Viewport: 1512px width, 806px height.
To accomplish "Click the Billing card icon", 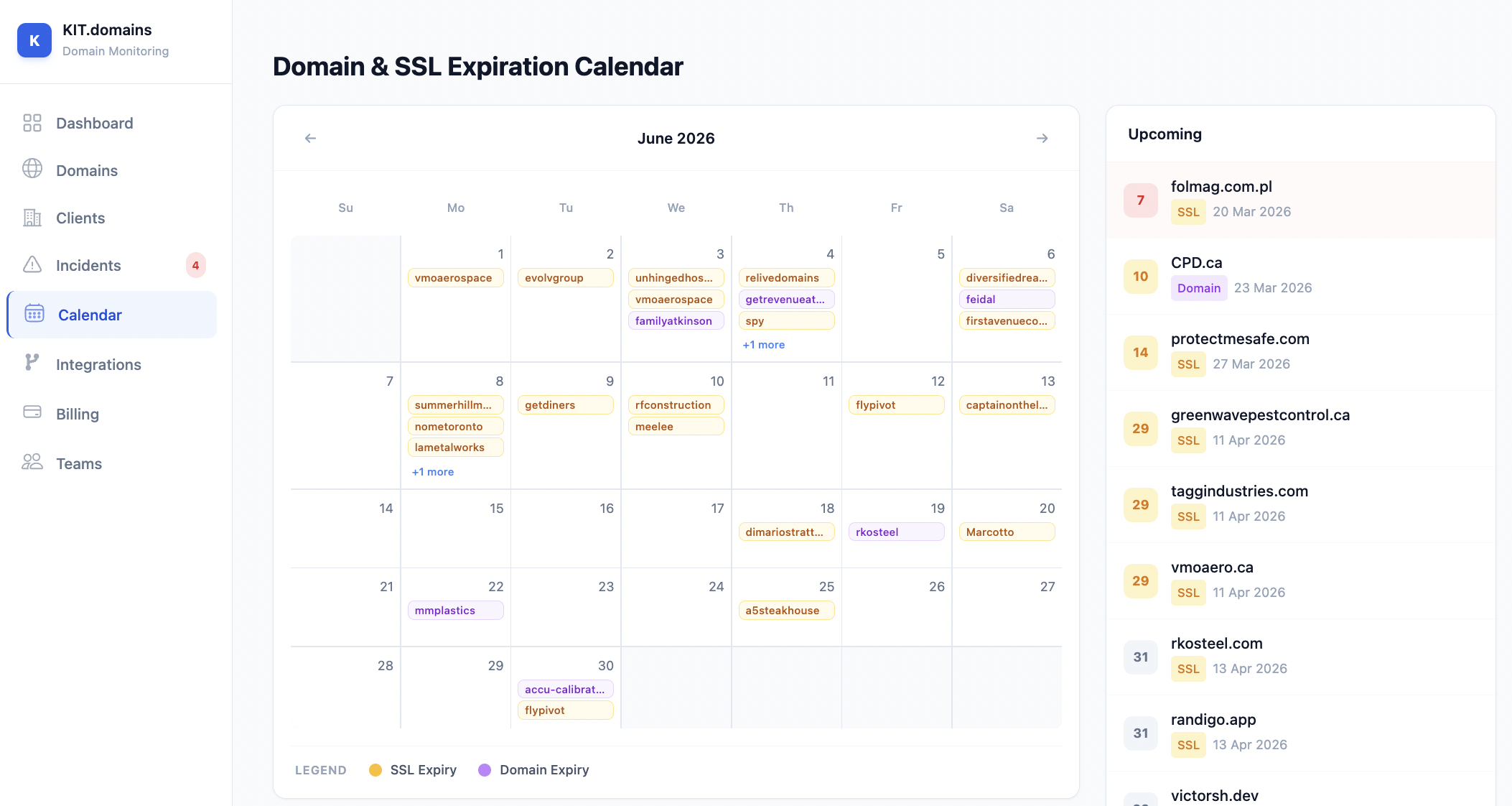I will click(x=32, y=412).
